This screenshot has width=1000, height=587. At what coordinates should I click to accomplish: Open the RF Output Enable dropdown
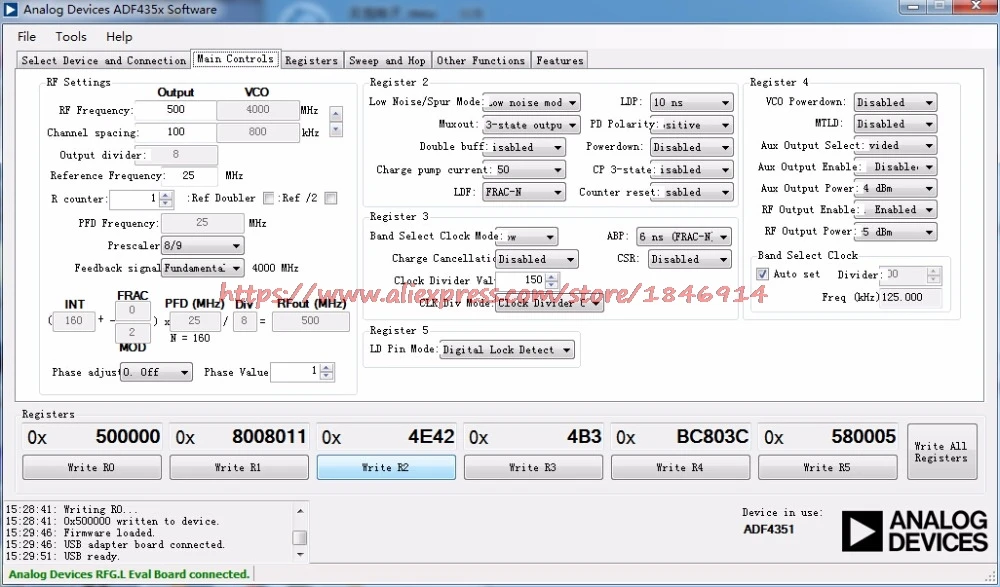click(895, 210)
